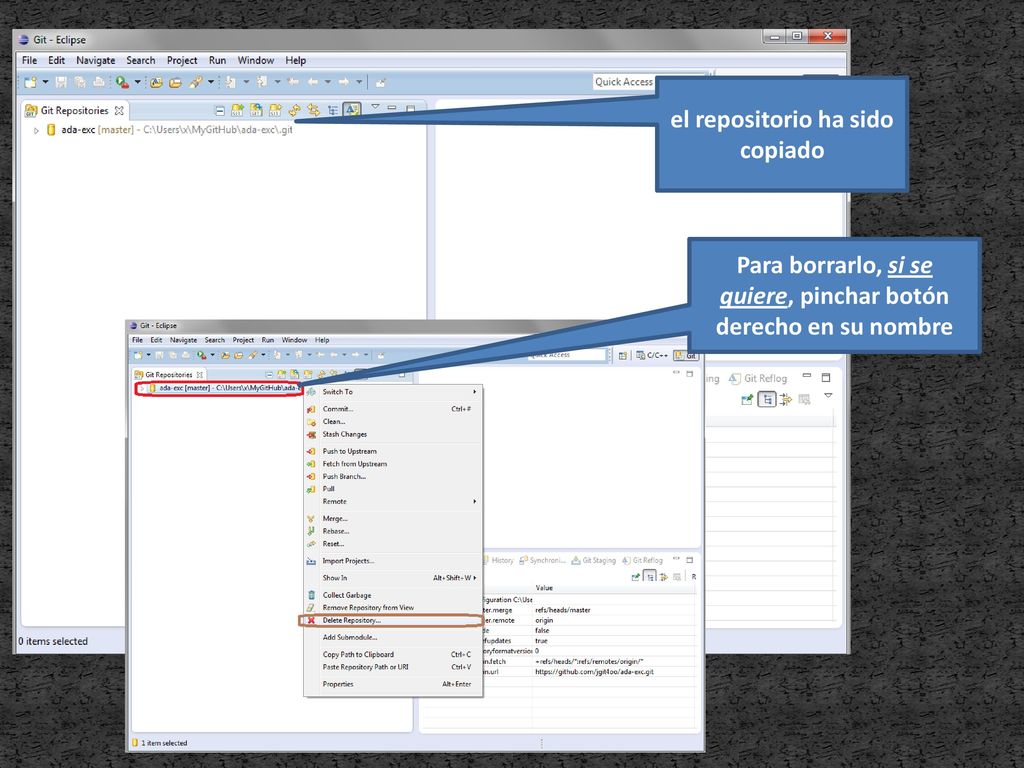This screenshot has height=768, width=1024.
Task: Close the Git Repositories tab in back window
Action: 119,110
